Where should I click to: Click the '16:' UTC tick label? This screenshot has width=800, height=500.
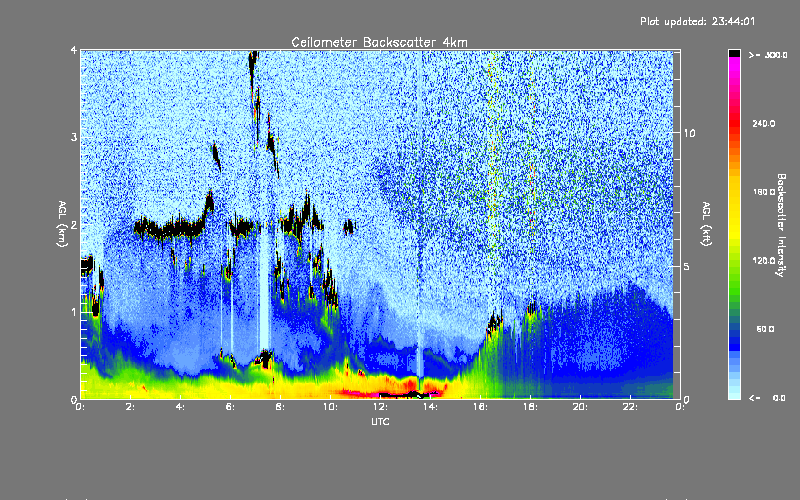(x=481, y=407)
